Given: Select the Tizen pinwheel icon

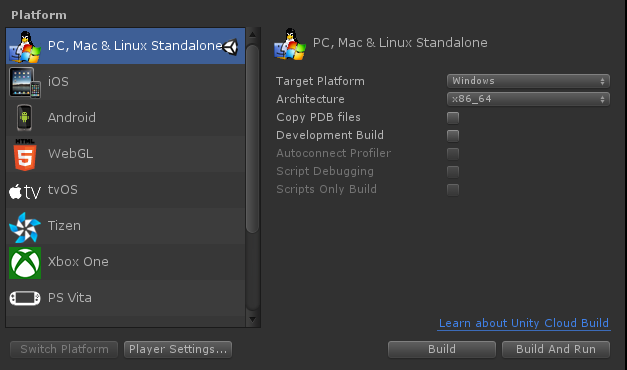Looking at the screenshot, I should click(x=25, y=227).
